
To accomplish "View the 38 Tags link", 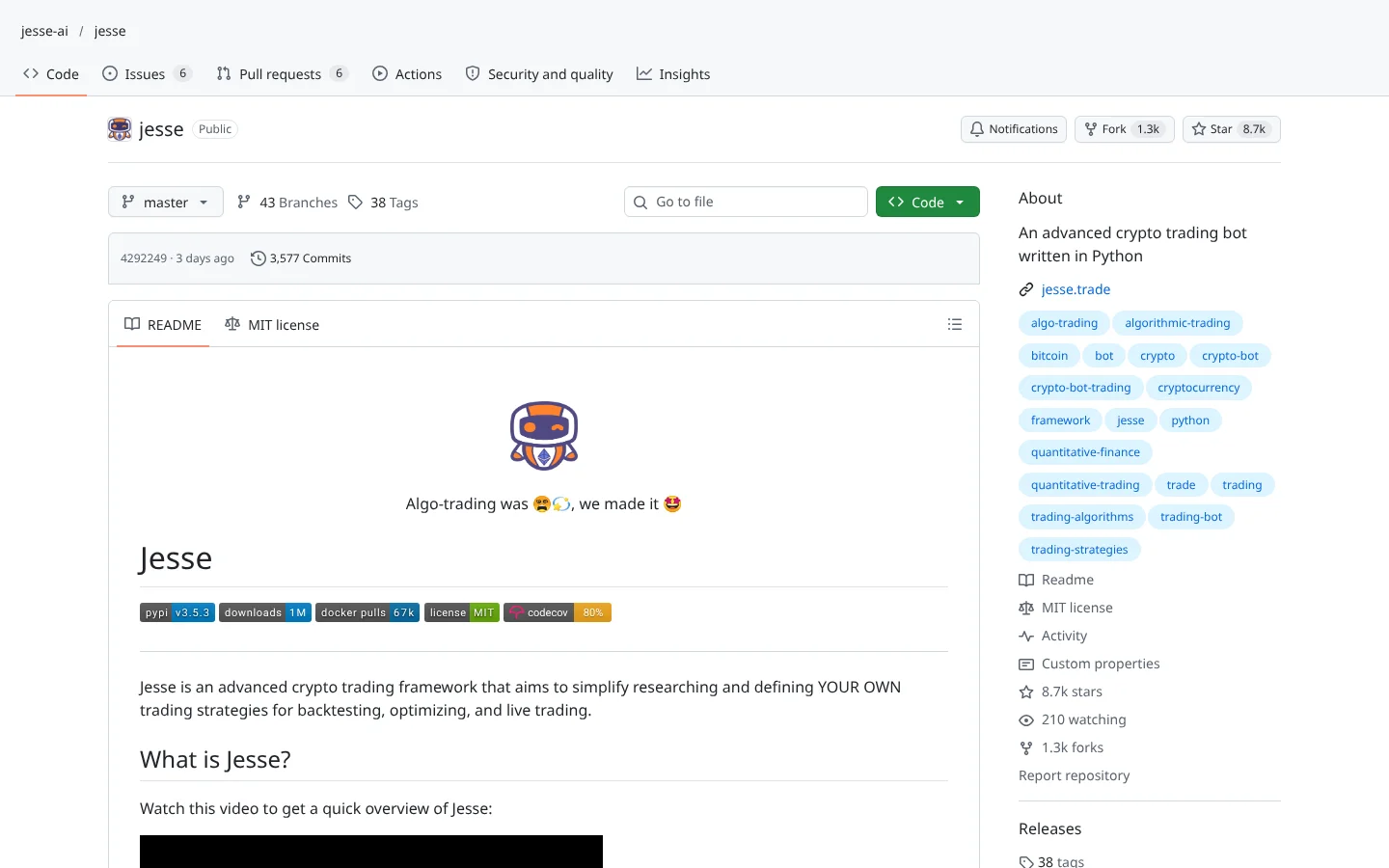I will [383, 203].
